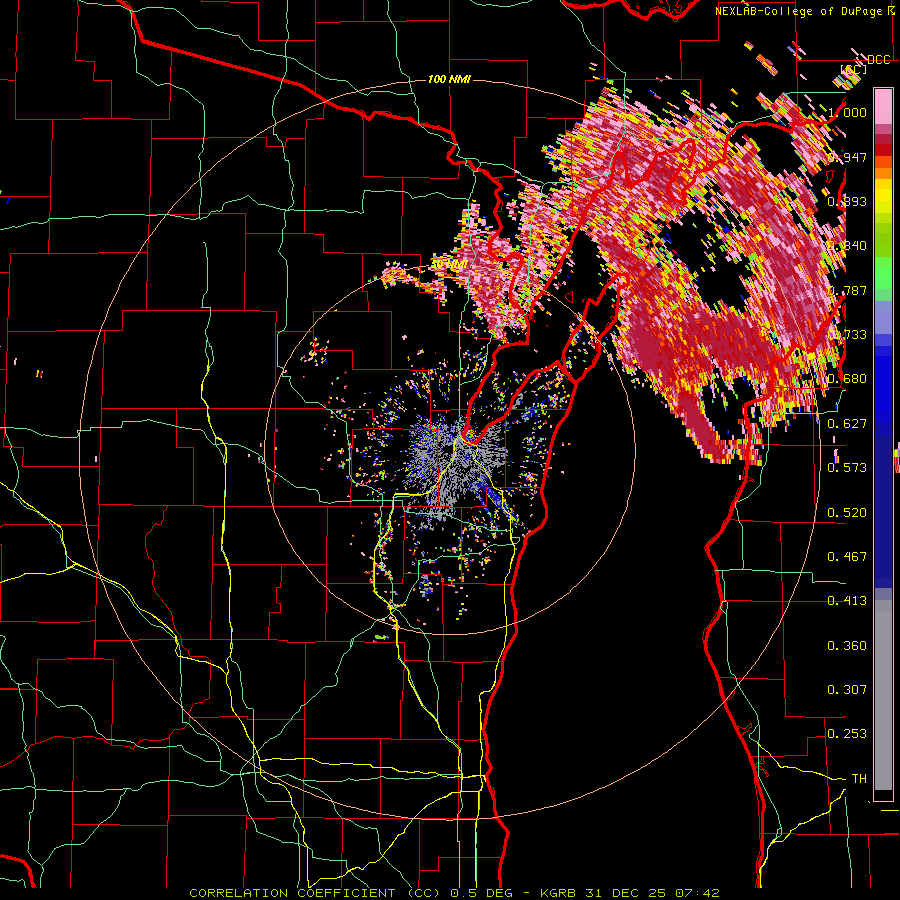This screenshot has height=900, width=900.
Task: Select the 0.893 legend value
Action: pos(847,201)
